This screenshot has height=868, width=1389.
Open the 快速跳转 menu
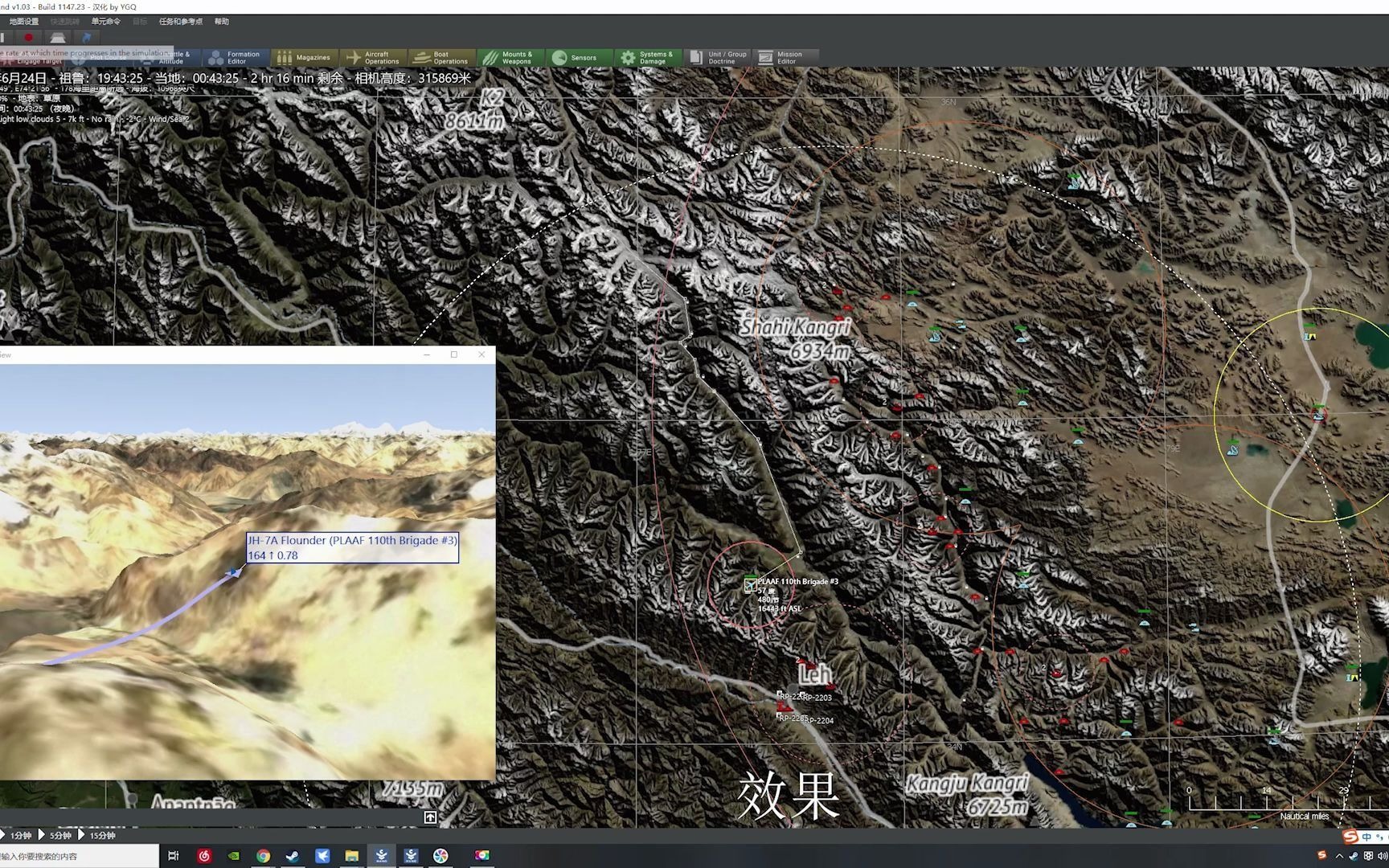coord(65,22)
